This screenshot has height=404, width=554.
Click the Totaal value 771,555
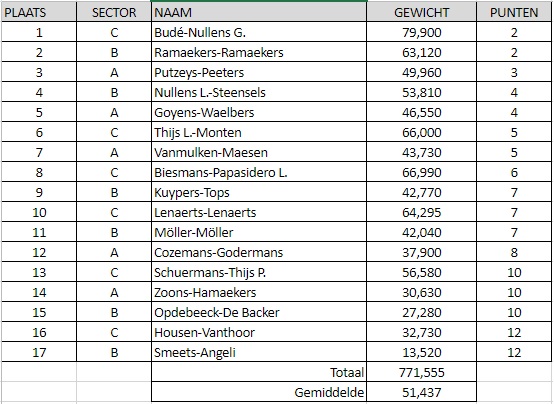[422, 372]
